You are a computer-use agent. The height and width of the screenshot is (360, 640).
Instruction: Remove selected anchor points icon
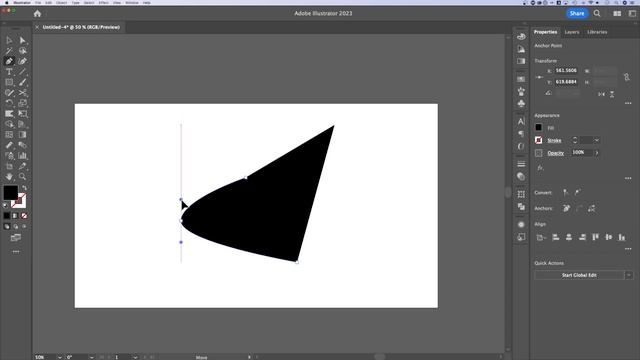tap(567, 209)
